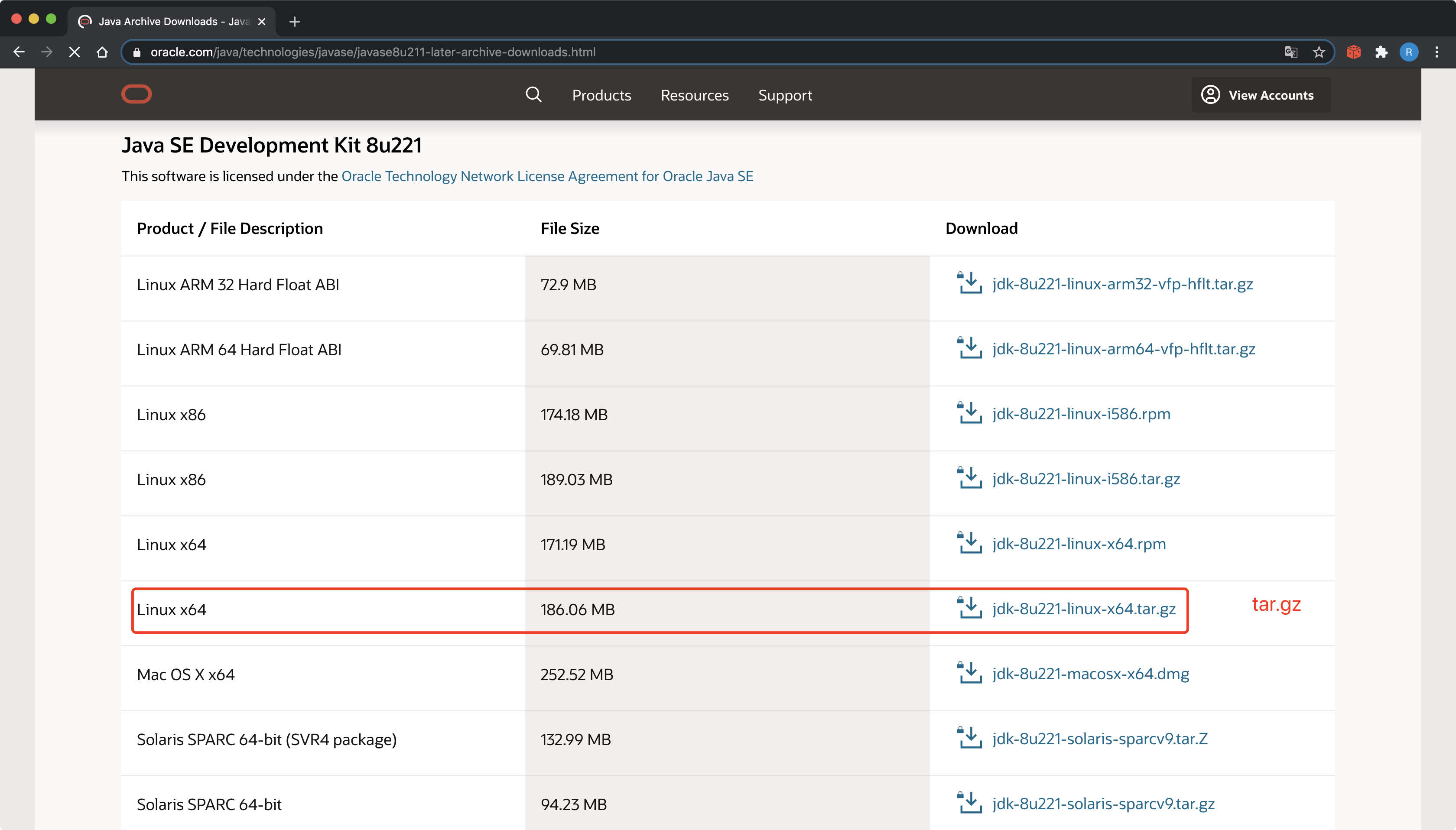The height and width of the screenshot is (830, 1456).
Task: Open Chrome's three-dot menu
Action: tap(1436, 52)
